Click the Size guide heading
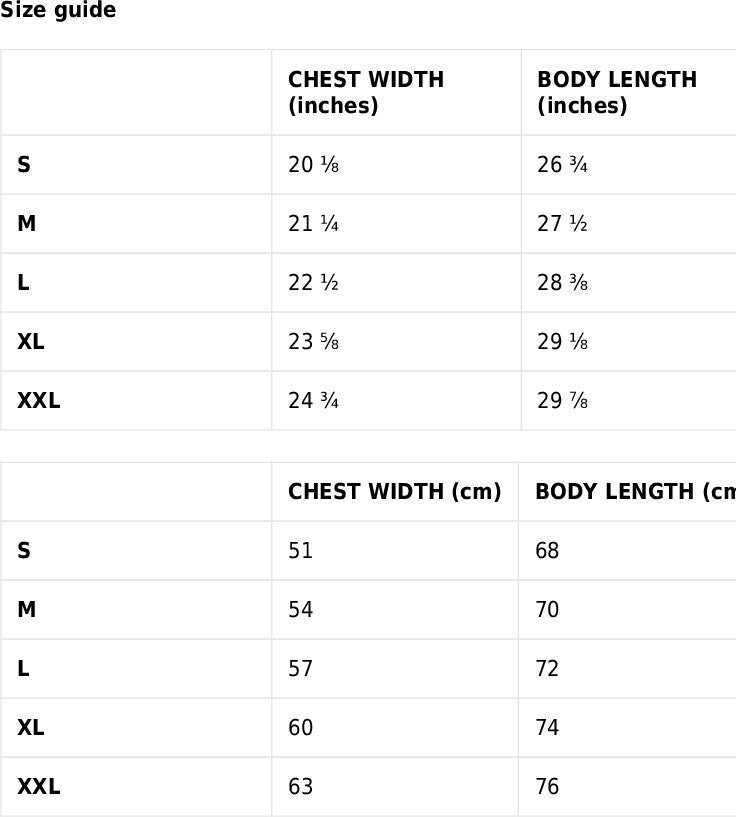 coord(58,10)
